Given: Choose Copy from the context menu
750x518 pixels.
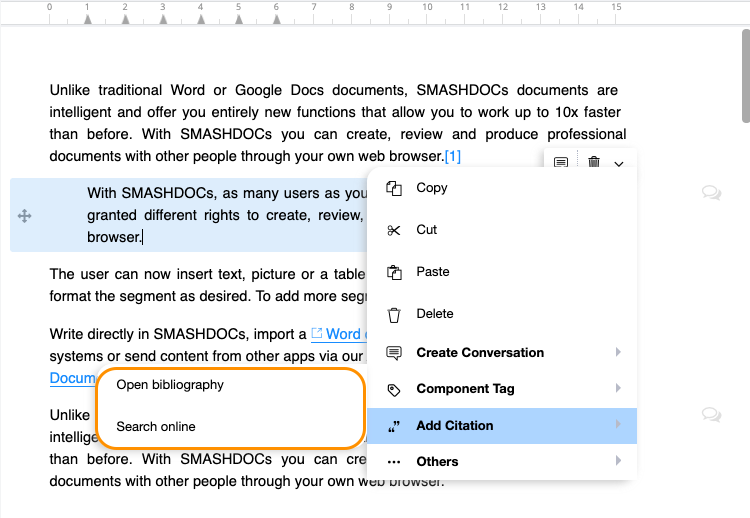Looking at the screenshot, I should tap(502, 188).
